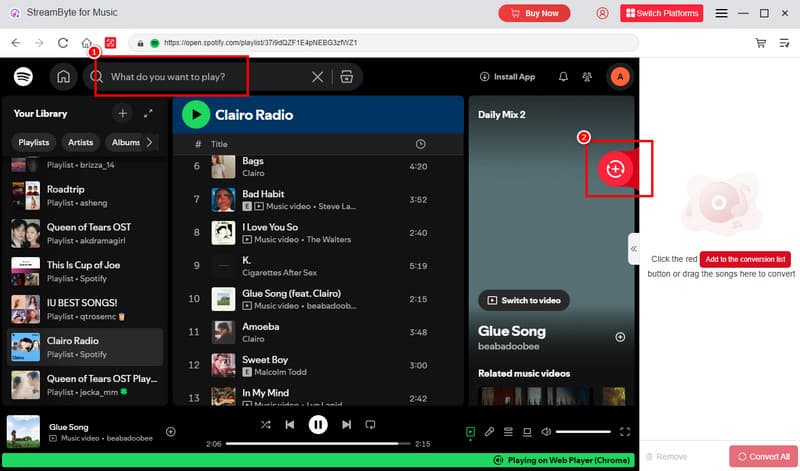Pause the current track
The height and width of the screenshot is (471, 800).
point(318,425)
